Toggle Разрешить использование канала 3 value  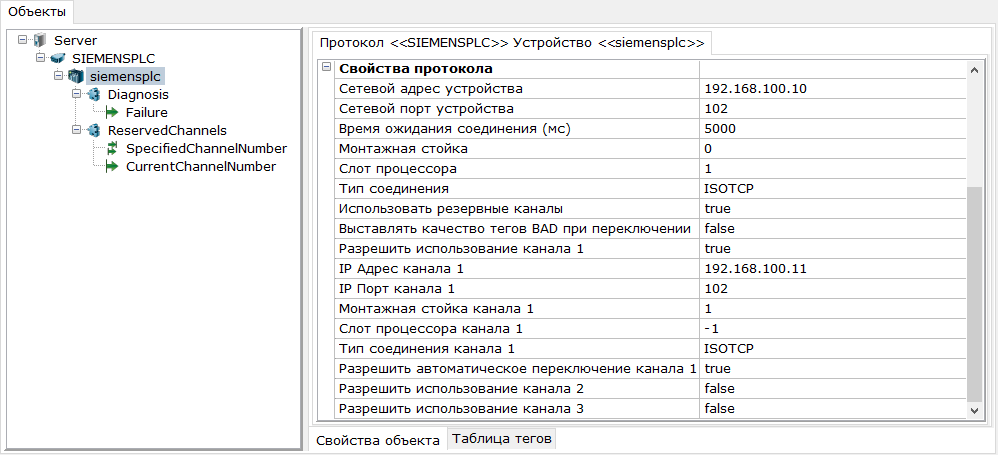(x=832, y=409)
